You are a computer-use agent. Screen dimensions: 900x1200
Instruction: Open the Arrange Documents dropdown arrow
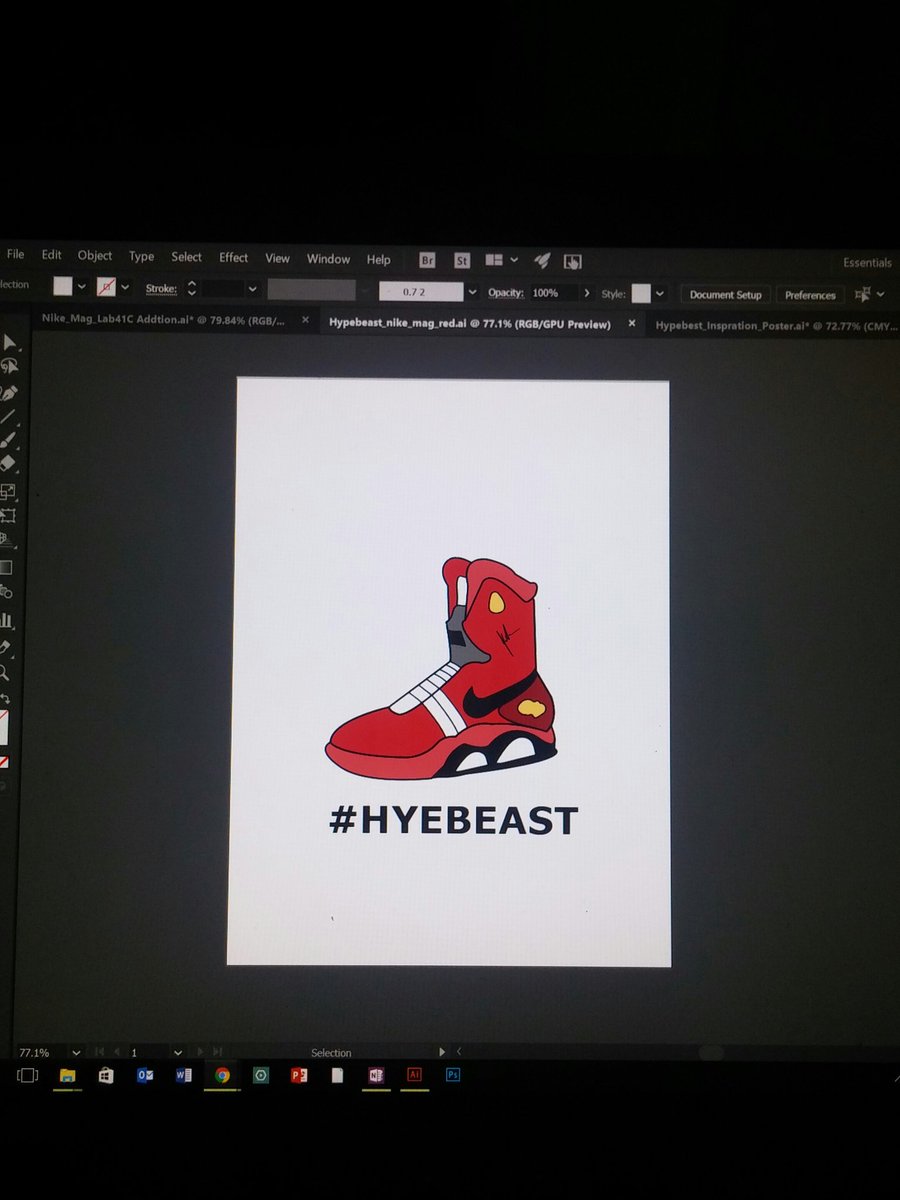click(514, 260)
